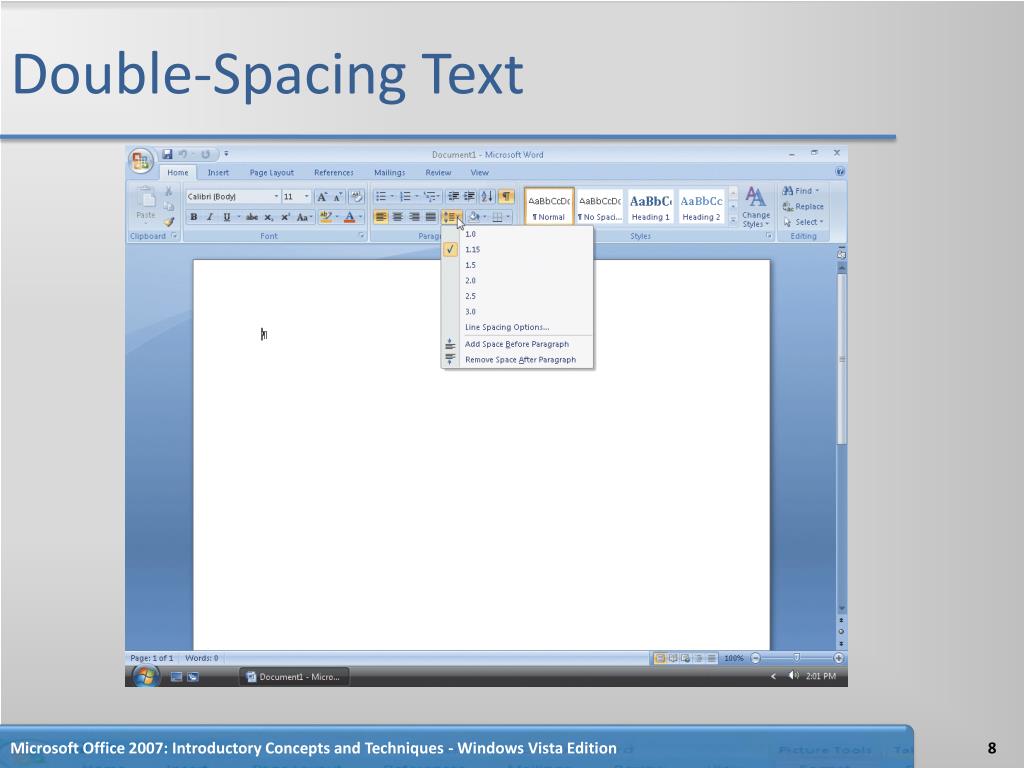1024x768 pixels.
Task: Select 2.0 line spacing for double-spacing
Action: [517, 280]
